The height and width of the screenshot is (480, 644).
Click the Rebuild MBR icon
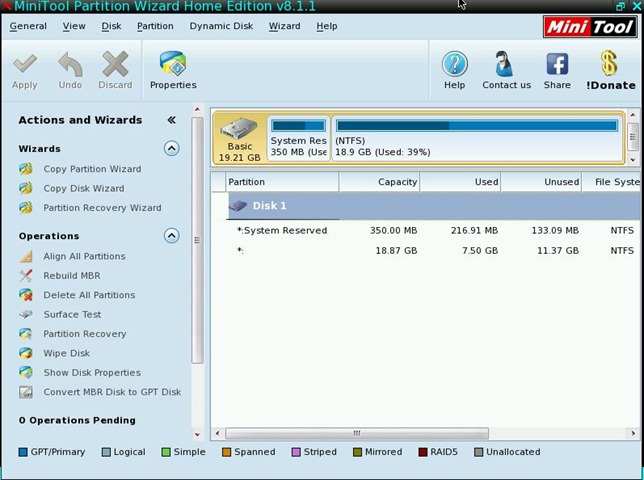[x=25, y=276]
